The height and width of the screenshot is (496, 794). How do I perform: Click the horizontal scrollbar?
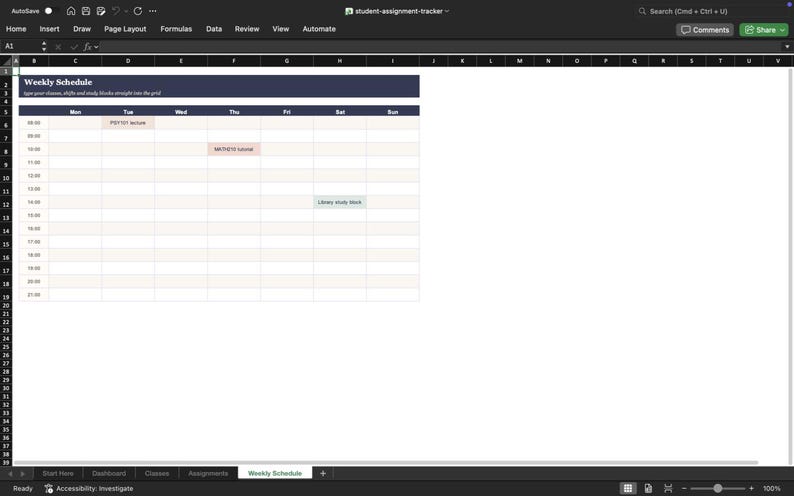tap(385, 463)
